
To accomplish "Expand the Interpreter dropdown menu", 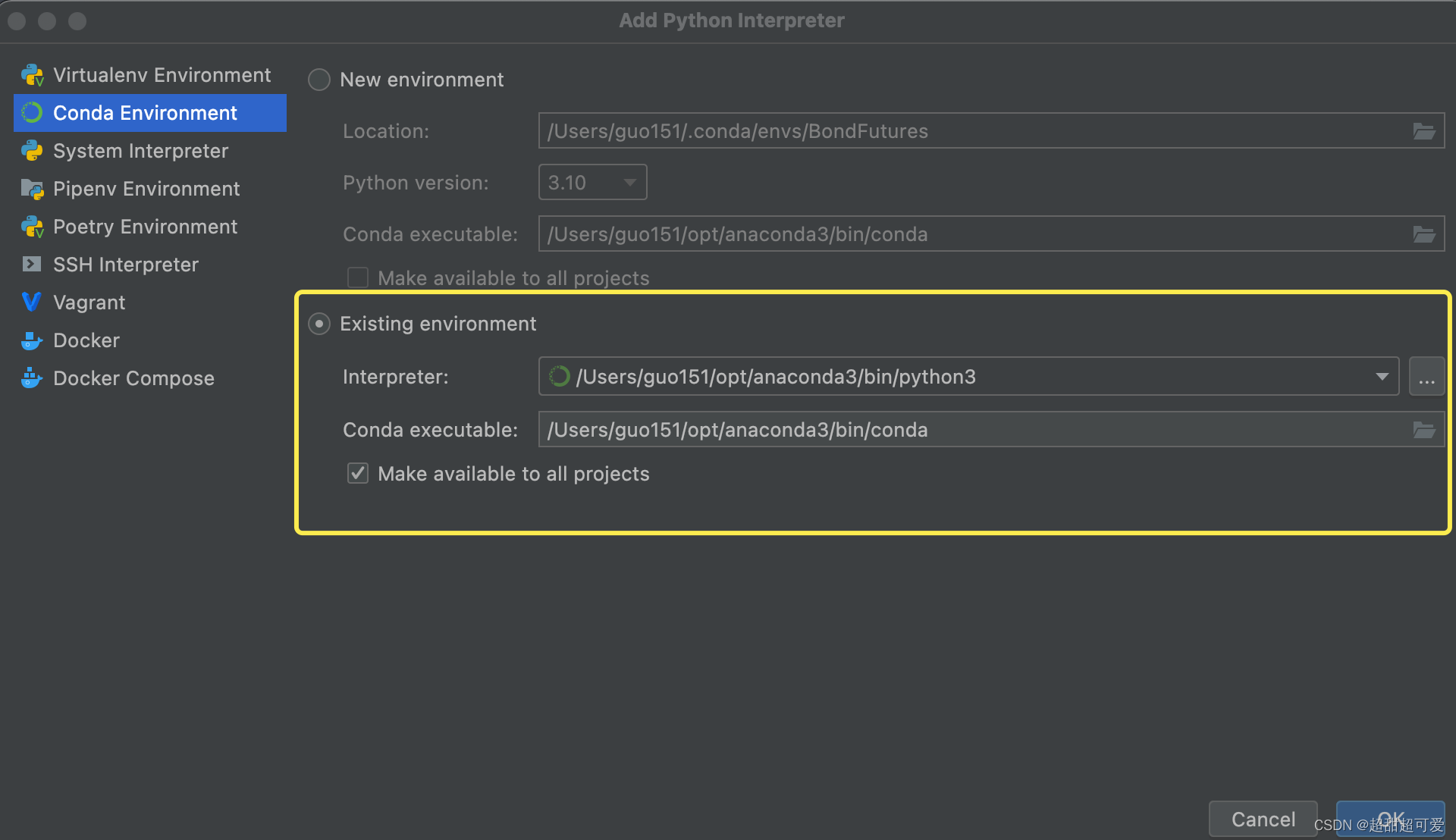I will point(1382,377).
